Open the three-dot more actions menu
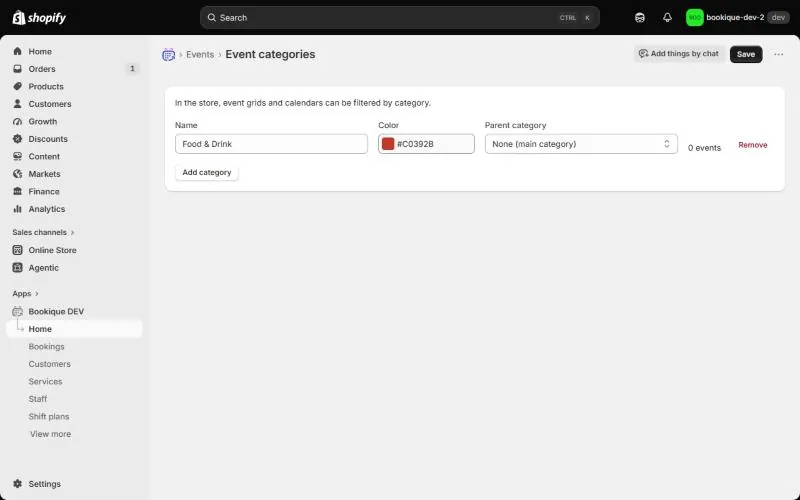The height and width of the screenshot is (500, 800). [x=778, y=54]
